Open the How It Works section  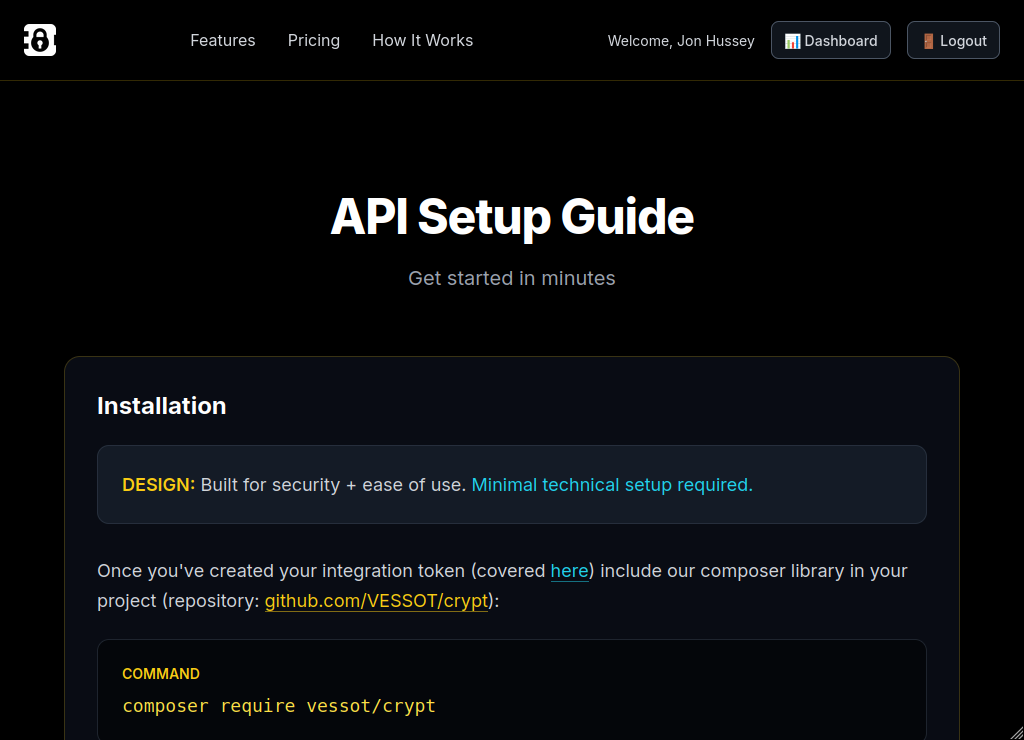(x=422, y=40)
